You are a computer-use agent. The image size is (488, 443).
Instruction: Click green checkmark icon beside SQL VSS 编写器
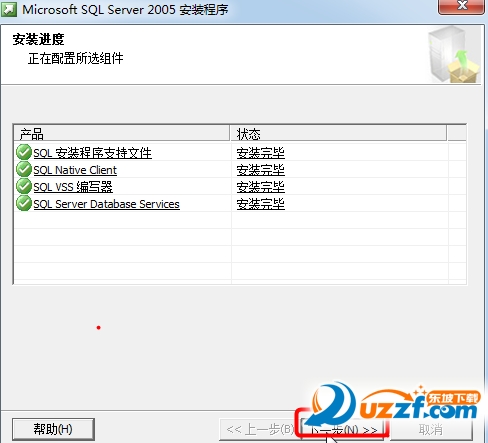point(24,186)
